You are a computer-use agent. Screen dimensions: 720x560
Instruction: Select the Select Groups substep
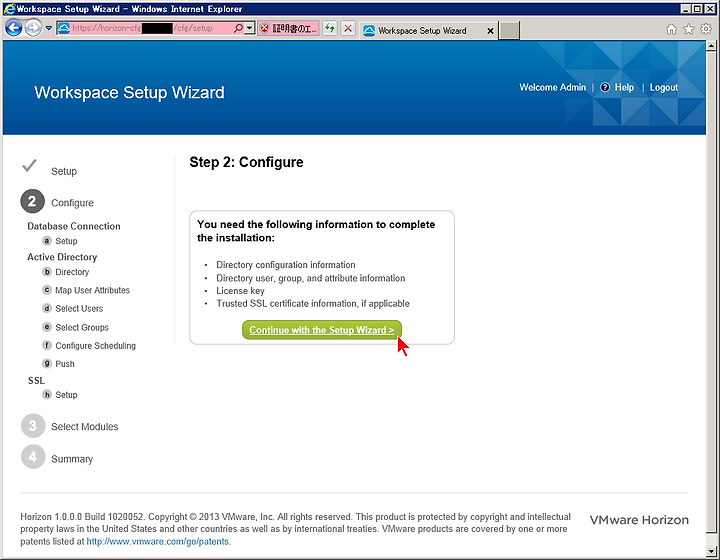point(82,327)
